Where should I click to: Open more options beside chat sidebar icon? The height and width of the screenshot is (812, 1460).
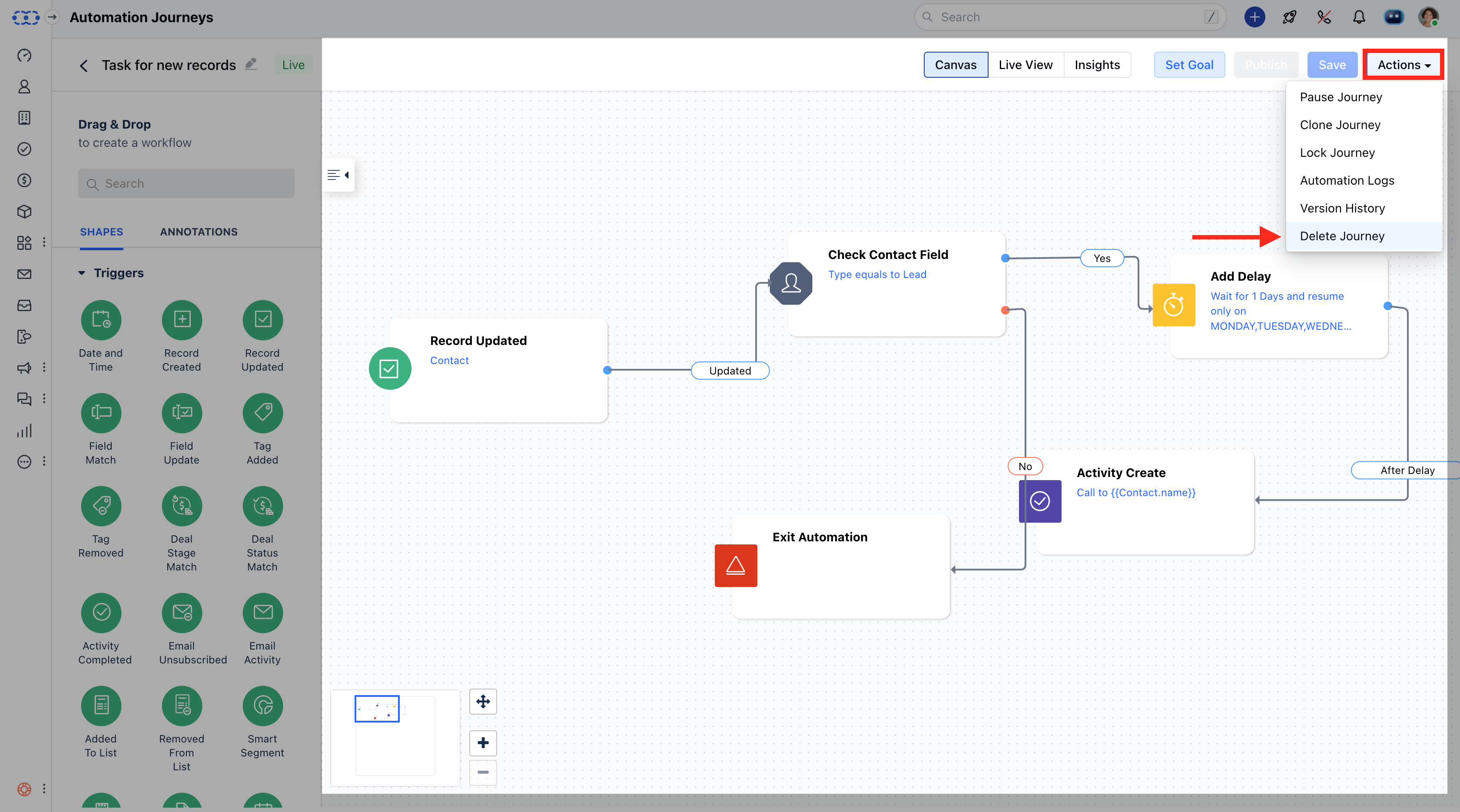[44, 399]
